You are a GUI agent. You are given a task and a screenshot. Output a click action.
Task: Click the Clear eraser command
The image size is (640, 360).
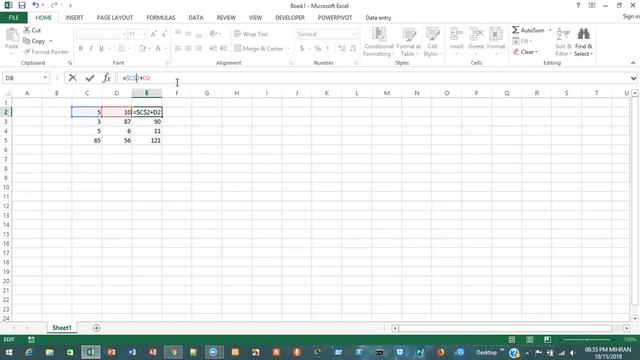[525, 52]
